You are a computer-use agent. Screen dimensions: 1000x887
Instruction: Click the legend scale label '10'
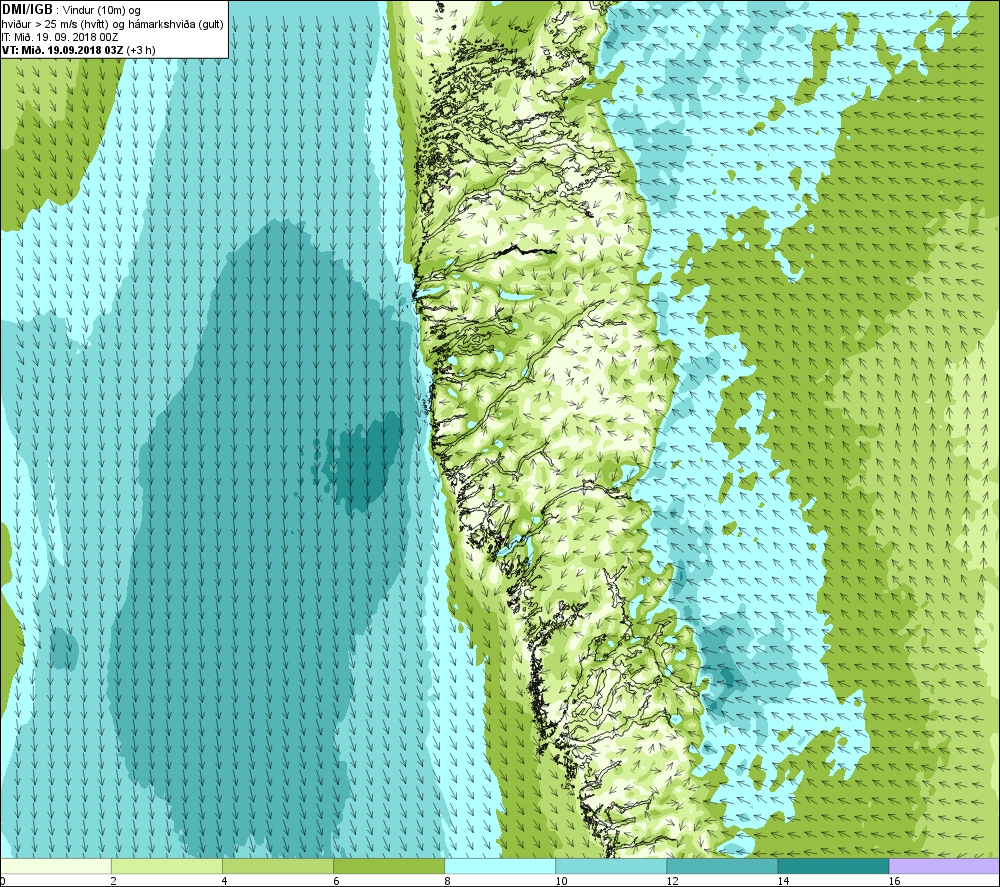[x=561, y=881]
